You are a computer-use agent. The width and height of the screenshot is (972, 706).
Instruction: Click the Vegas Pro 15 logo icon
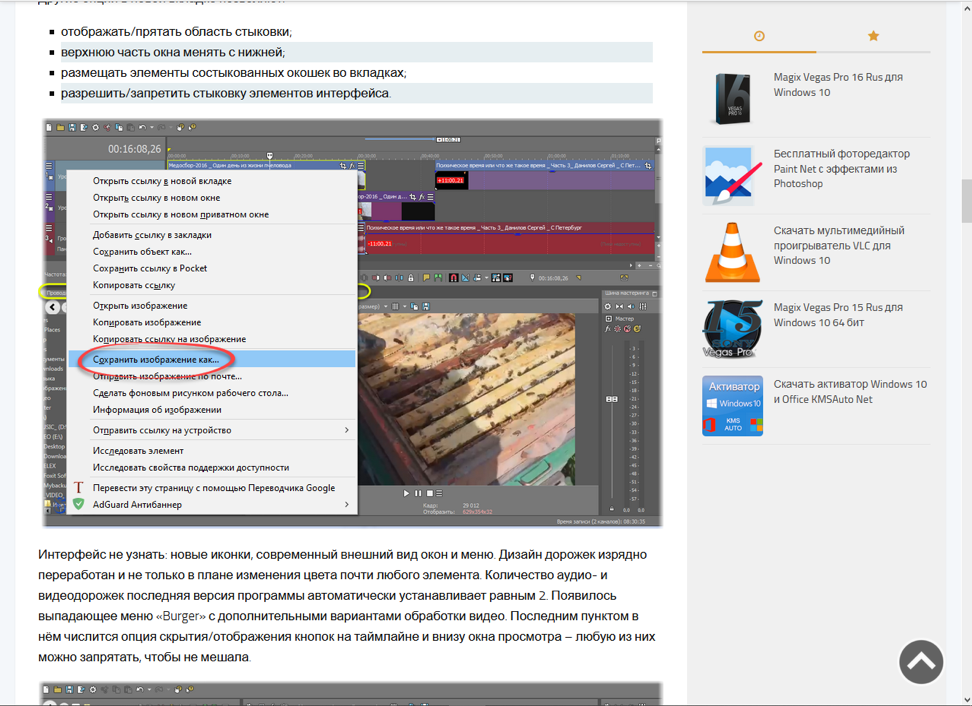(732, 329)
